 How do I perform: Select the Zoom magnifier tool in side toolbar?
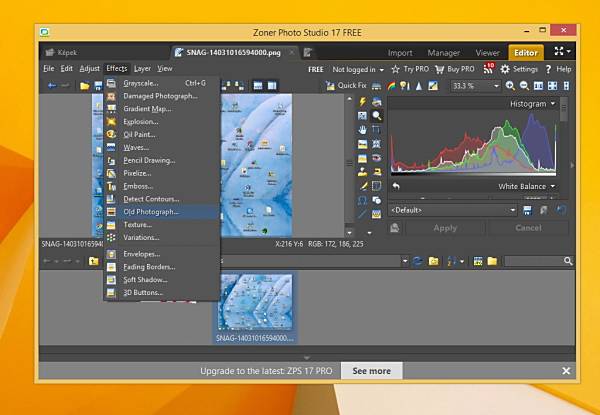377,116
